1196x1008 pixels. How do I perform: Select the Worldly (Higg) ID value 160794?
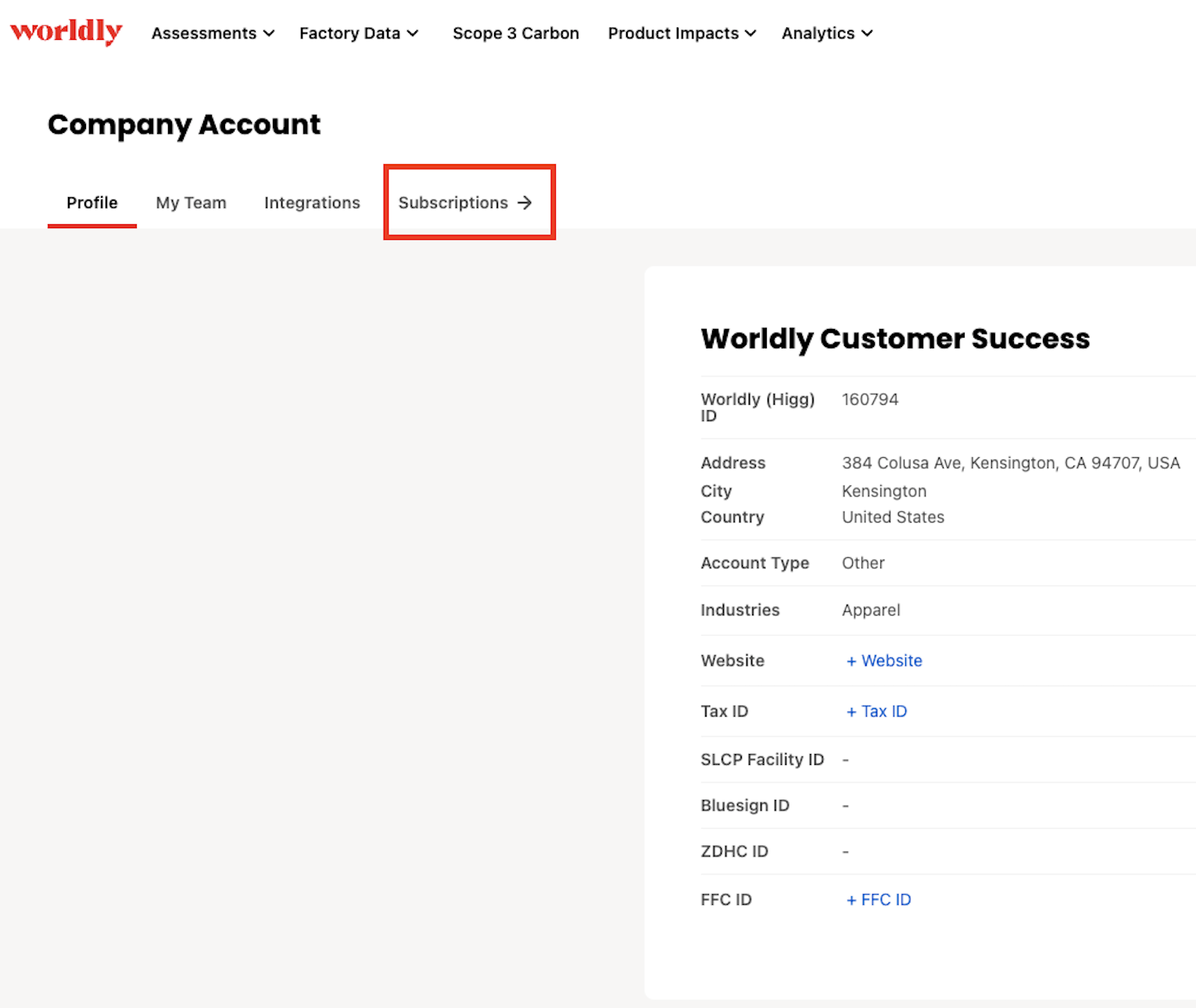(870, 399)
